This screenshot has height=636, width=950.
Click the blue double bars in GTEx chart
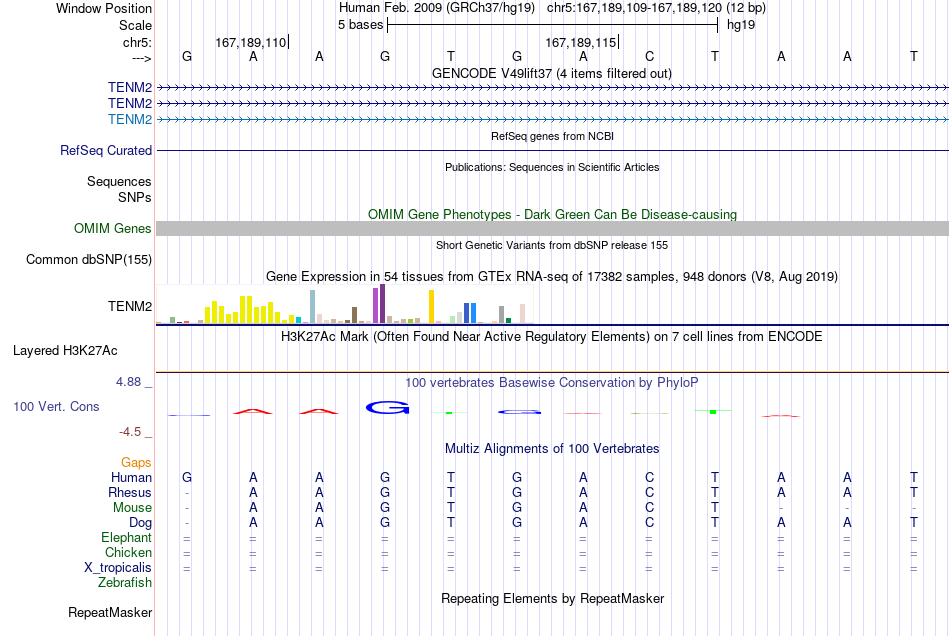coord(470,313)
